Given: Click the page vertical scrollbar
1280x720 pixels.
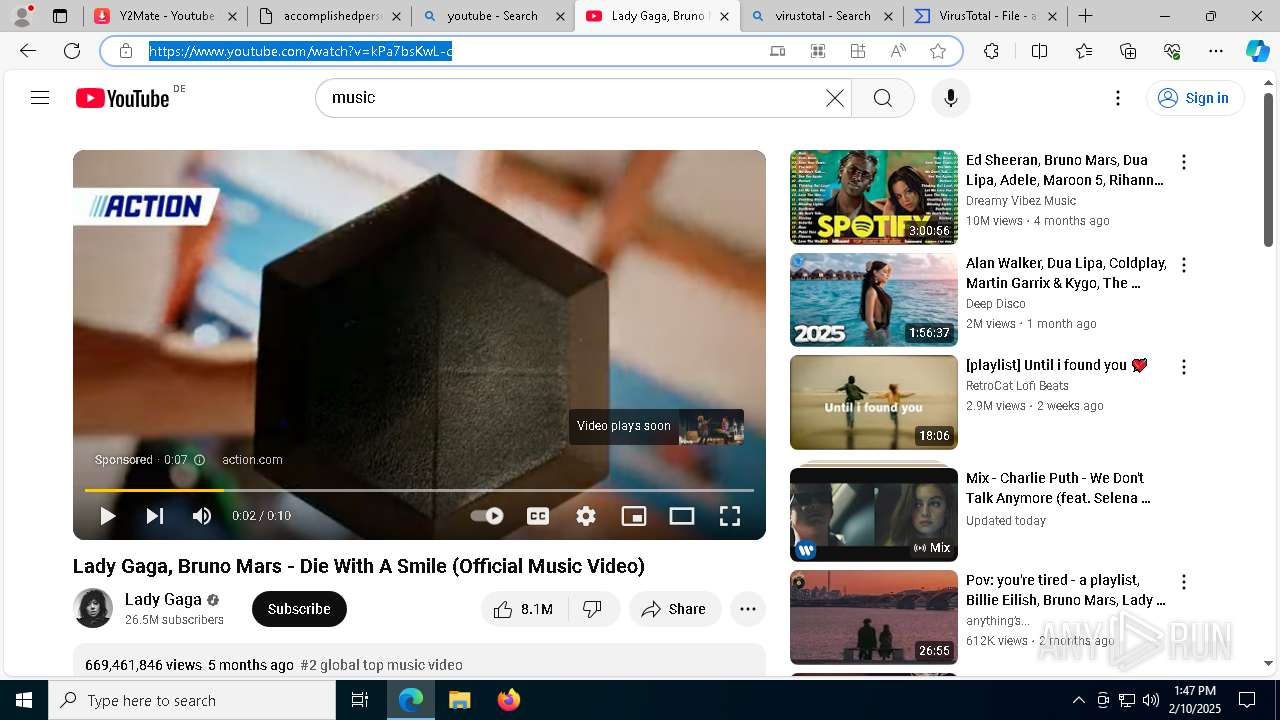Looking at the screenshot, I should tap(1268, 170).
